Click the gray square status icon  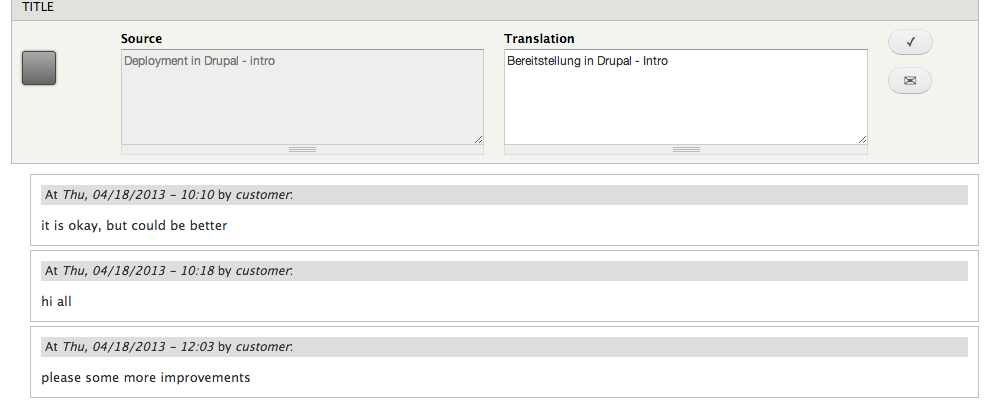tap(39, 68)
